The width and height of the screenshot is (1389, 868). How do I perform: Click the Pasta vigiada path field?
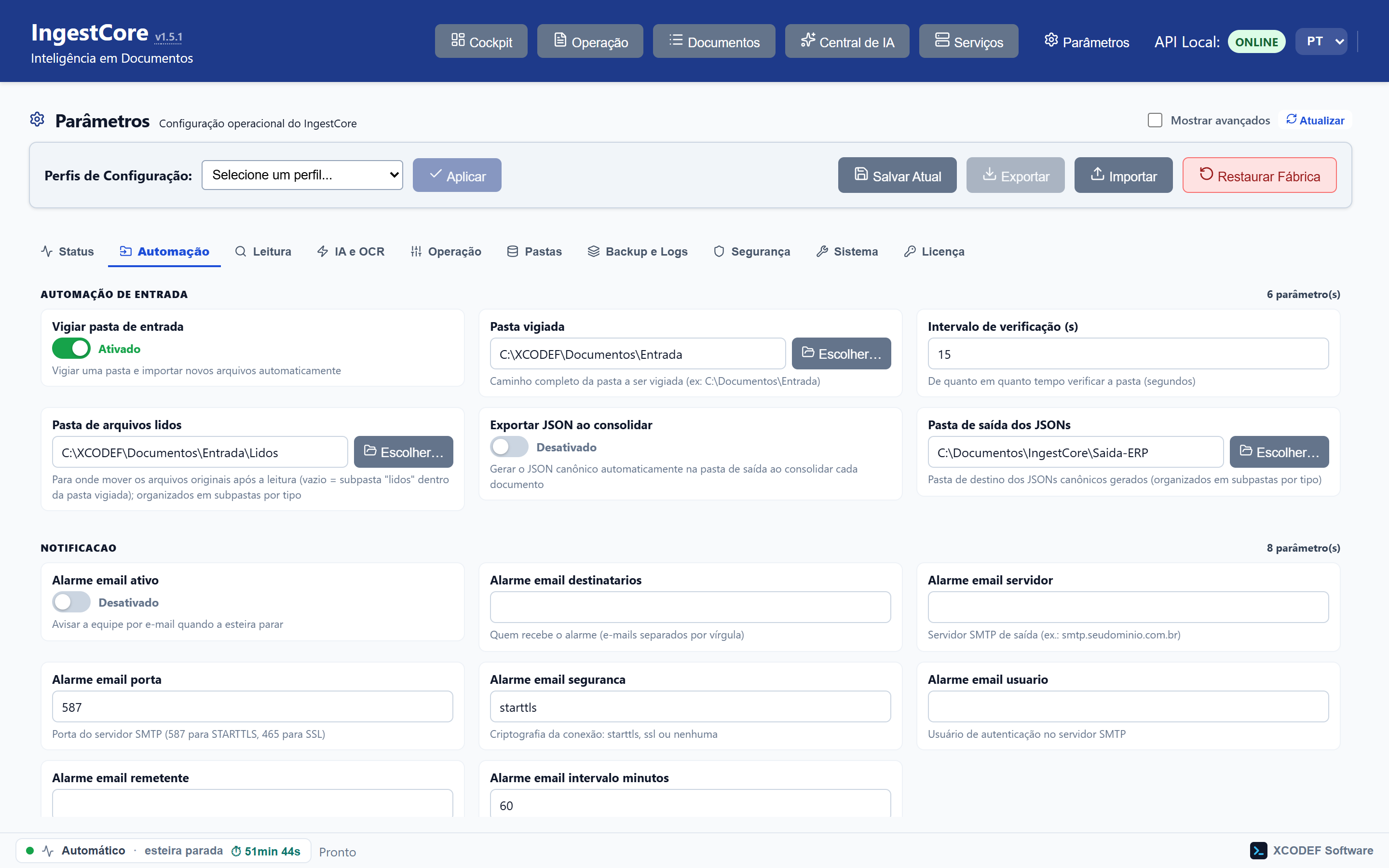[x=638, y=353]
